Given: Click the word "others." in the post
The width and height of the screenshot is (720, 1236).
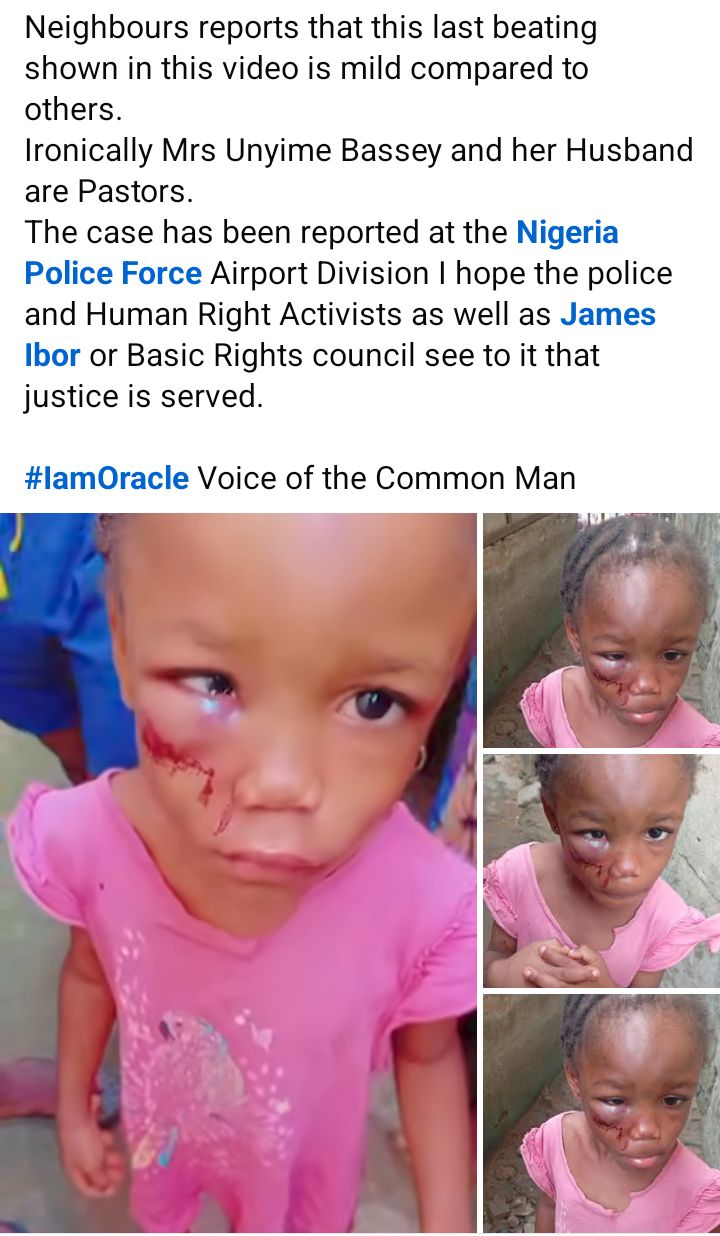Looking at the screenshot, I should [x=70, y=109].
